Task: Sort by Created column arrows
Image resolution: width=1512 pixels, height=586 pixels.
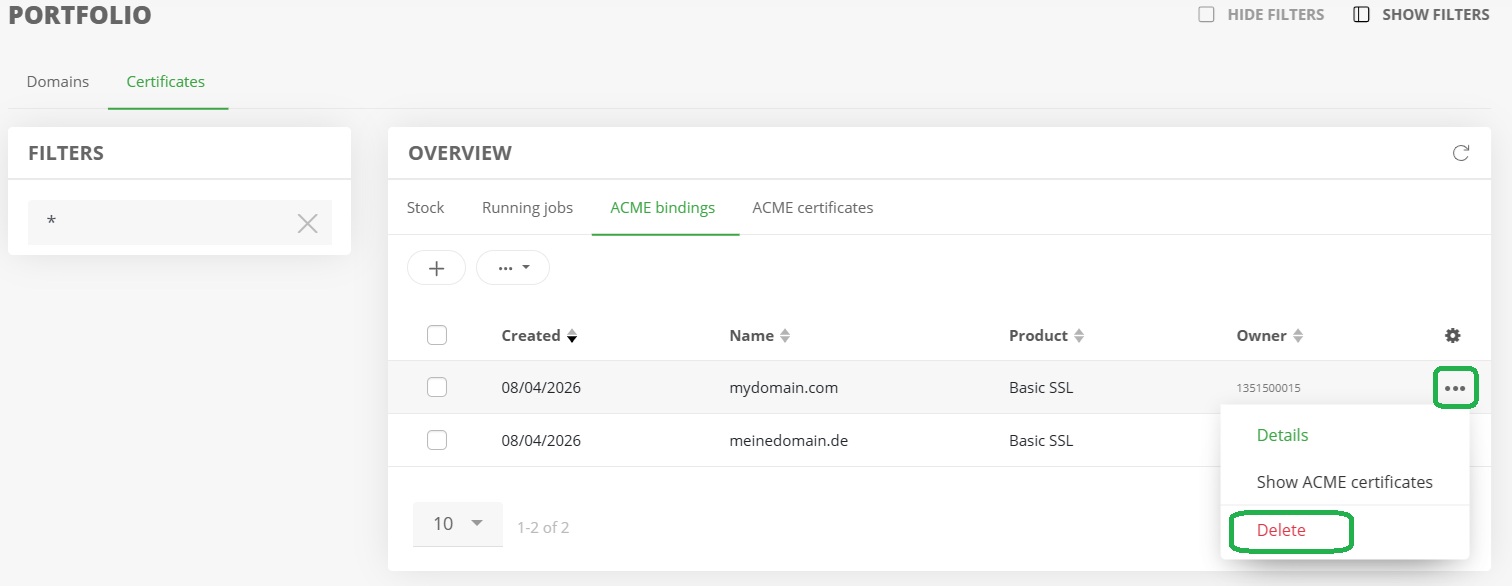Action: point(571,336)
